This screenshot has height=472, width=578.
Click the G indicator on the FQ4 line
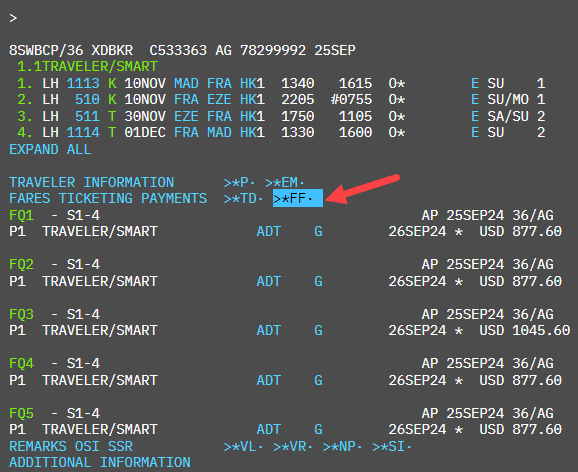pos(318,380)
